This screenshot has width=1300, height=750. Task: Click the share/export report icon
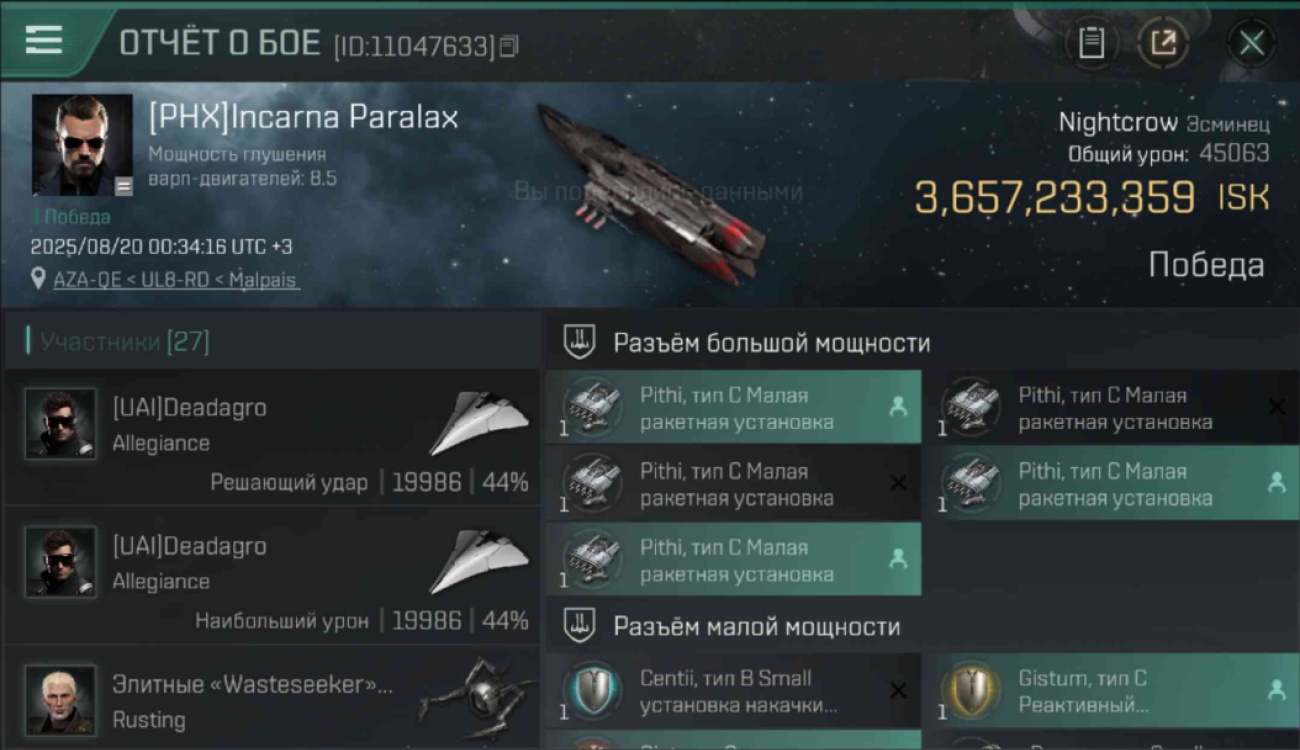(x=1163, y=43)
